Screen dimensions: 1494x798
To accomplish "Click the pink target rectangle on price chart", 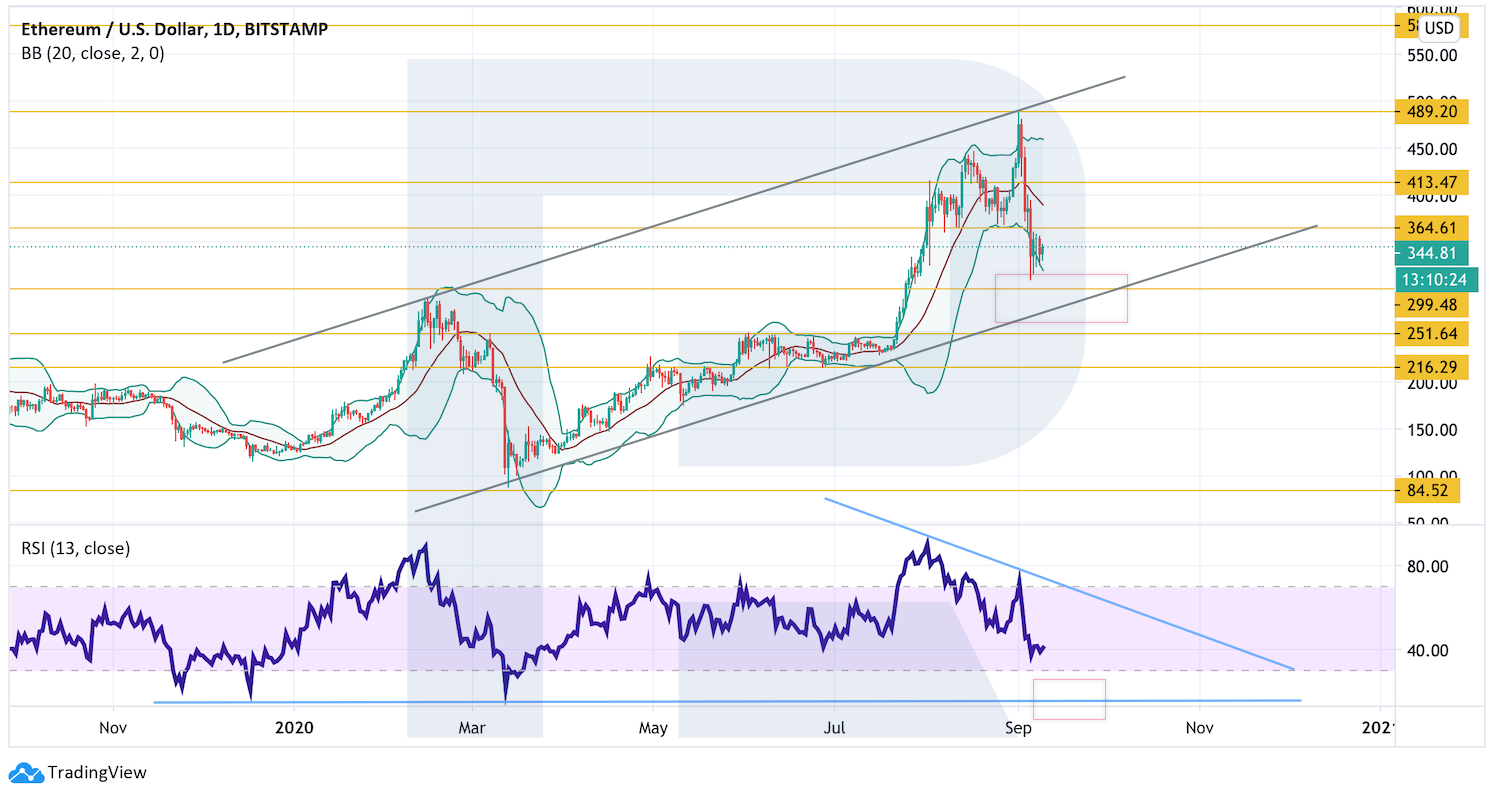I will [x=1061, y=298].
